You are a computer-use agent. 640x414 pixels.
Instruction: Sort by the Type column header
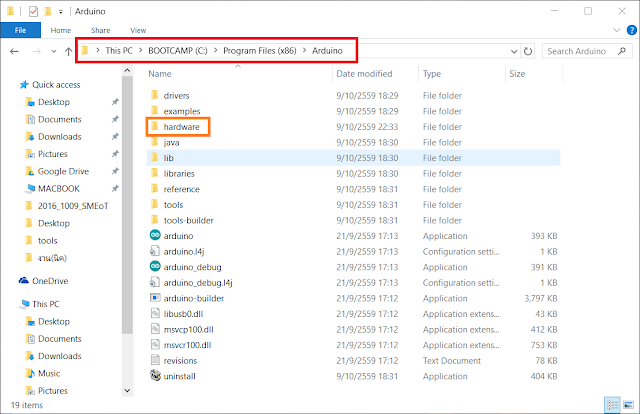pos(432,73)
